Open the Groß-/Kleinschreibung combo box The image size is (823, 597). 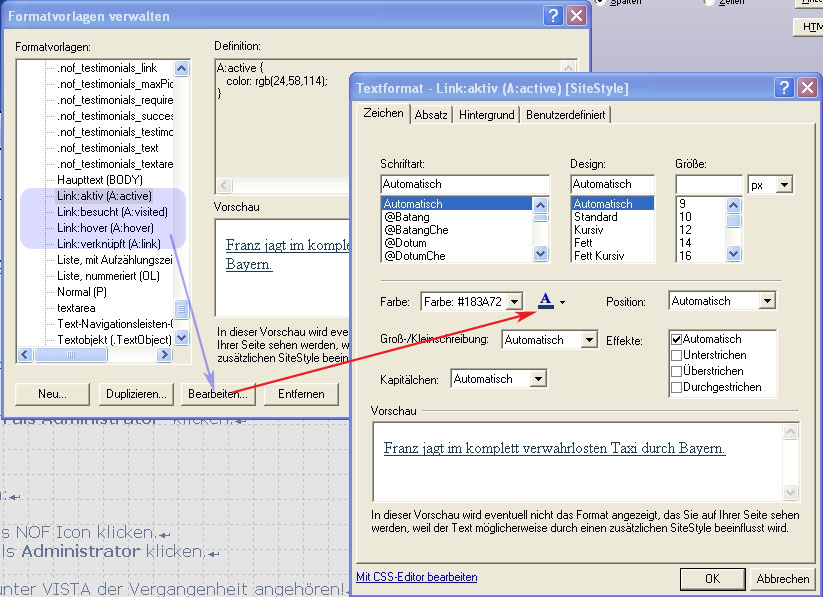[589, 340]
